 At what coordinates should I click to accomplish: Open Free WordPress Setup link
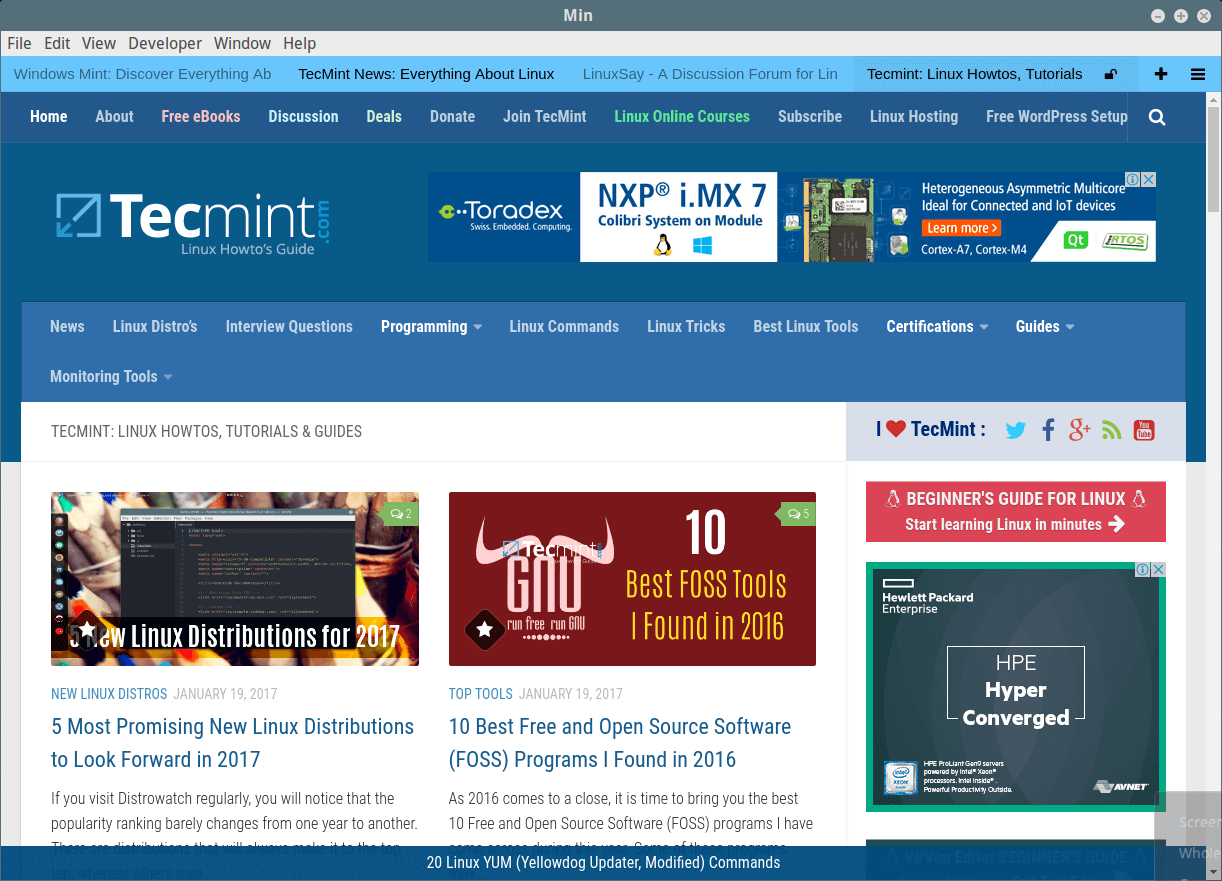coord(1057,117)
